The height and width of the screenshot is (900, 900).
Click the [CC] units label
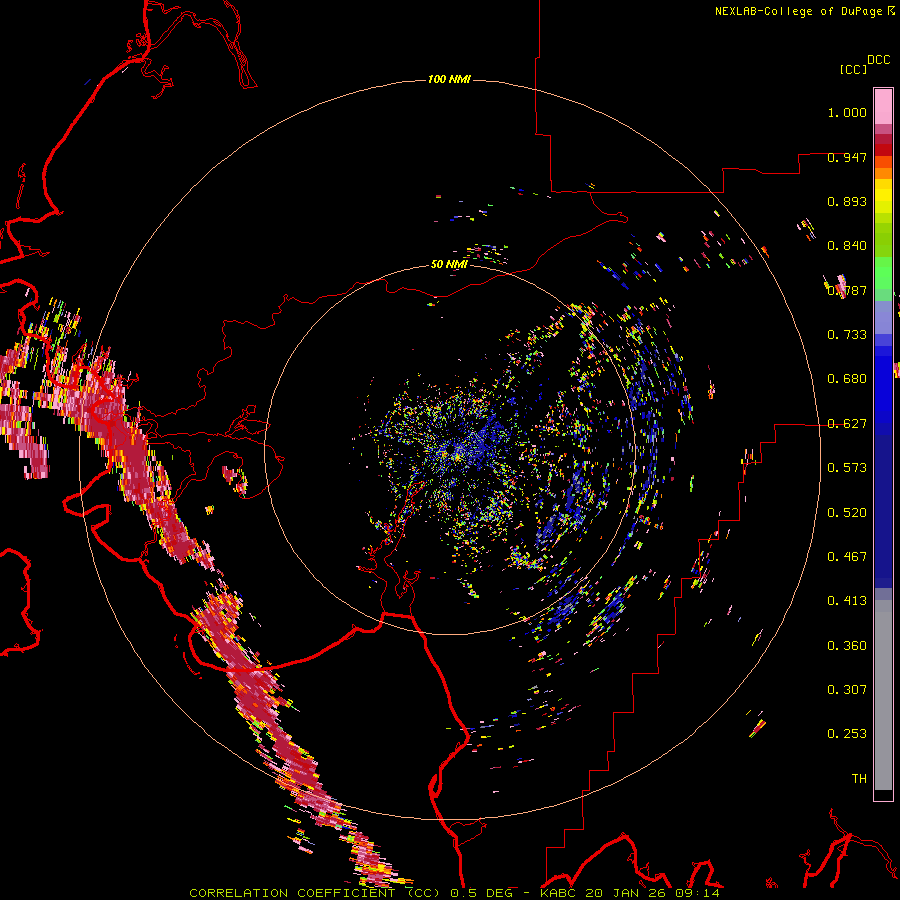click(x=854, y=69)
